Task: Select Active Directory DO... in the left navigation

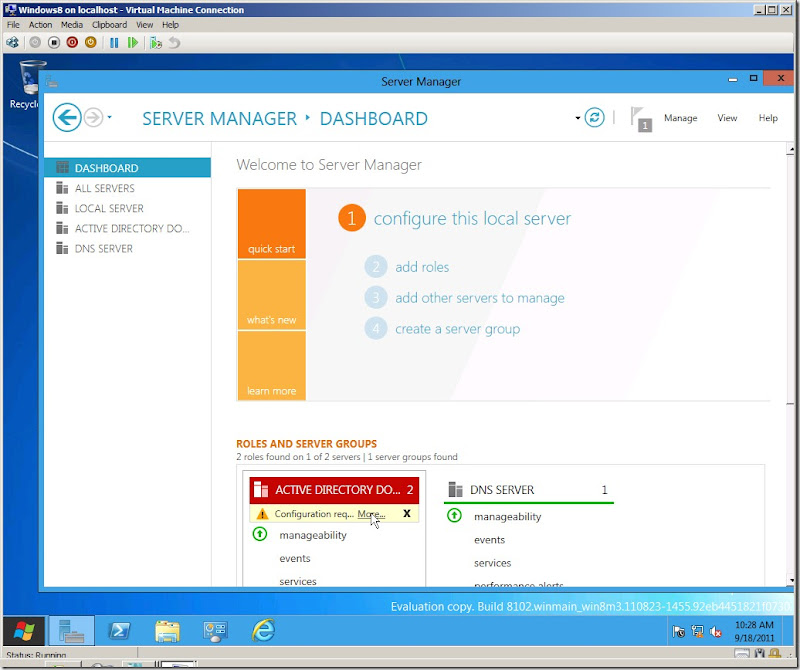Action: 127,228
